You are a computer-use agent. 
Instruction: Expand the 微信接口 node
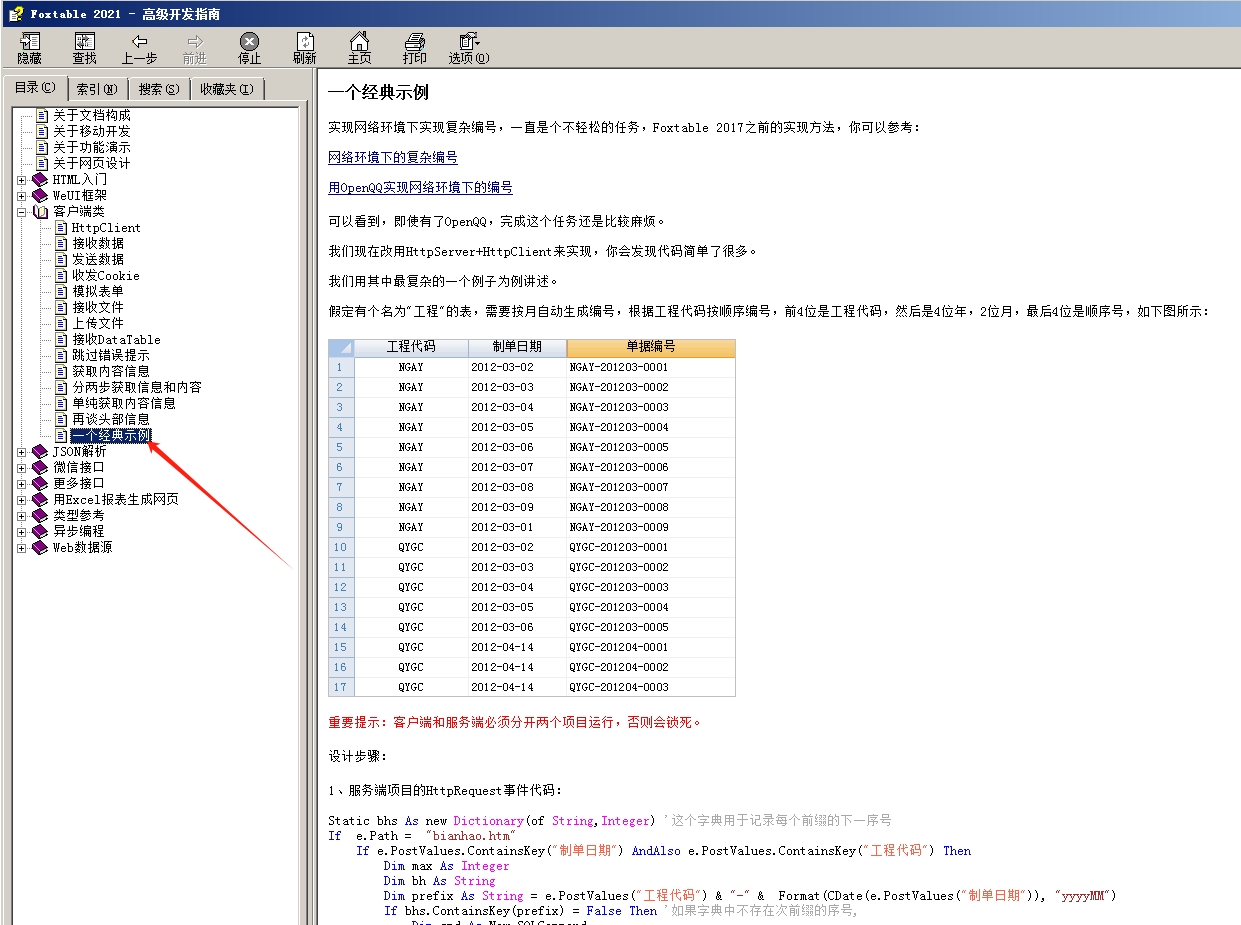point(22,468)
